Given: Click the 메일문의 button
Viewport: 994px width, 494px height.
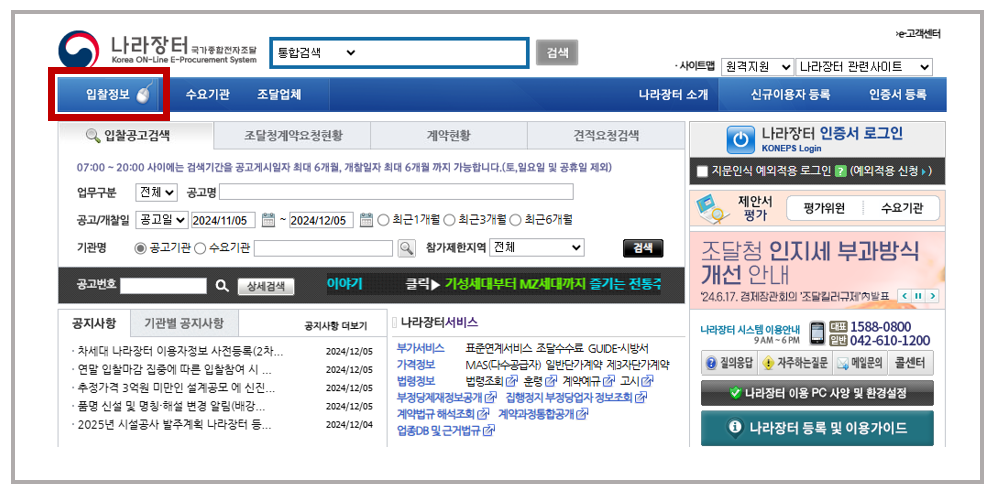Looking at the screenshot, I should (x=860, y=363).
